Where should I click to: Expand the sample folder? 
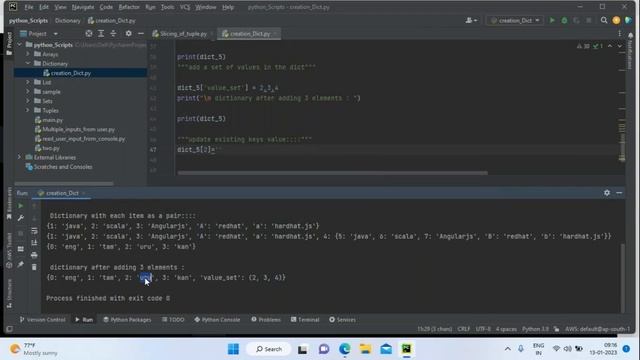click(28, 91)
